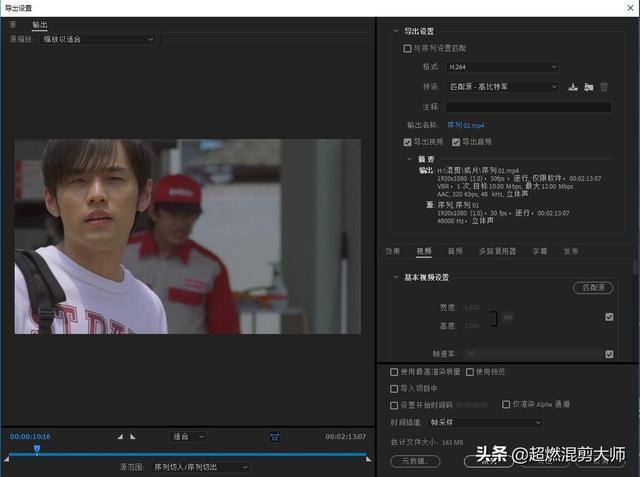Select the 视频 tab

pos(424,251)
